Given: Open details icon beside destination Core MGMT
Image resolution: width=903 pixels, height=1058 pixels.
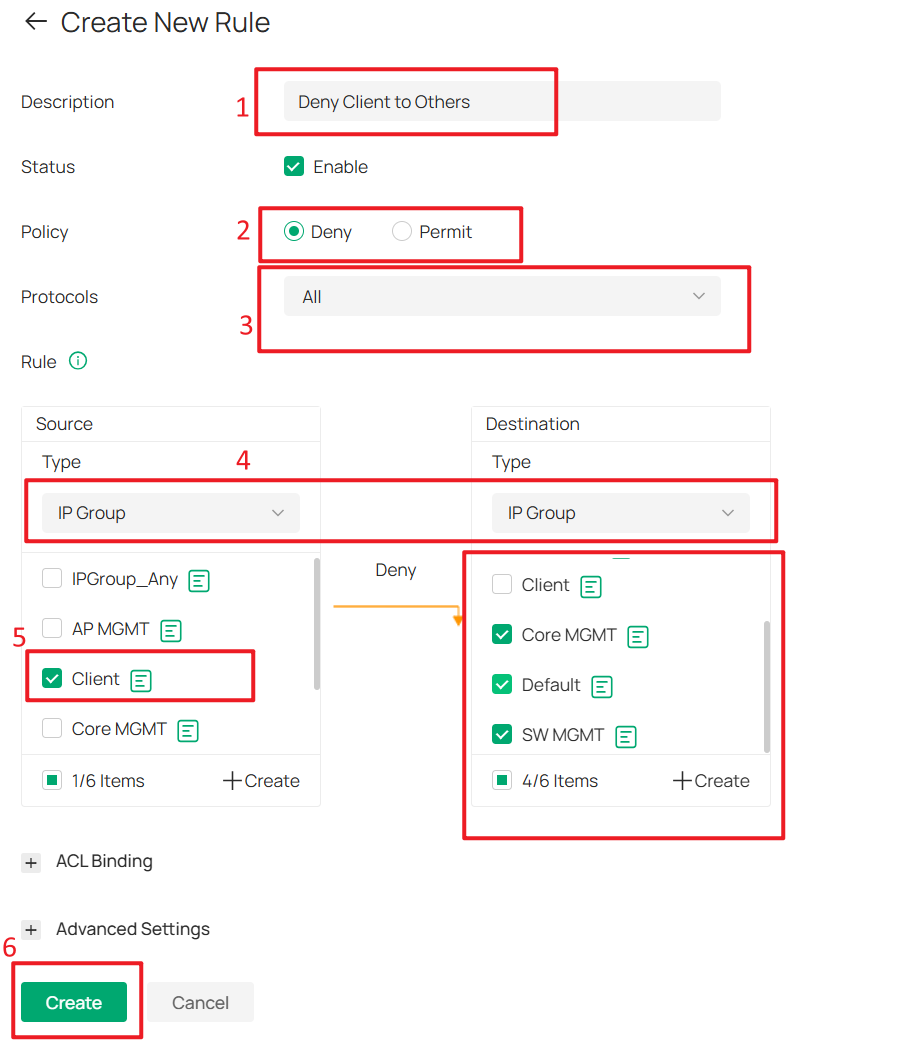Looking at the screenshot, I should tap(638, 637).
